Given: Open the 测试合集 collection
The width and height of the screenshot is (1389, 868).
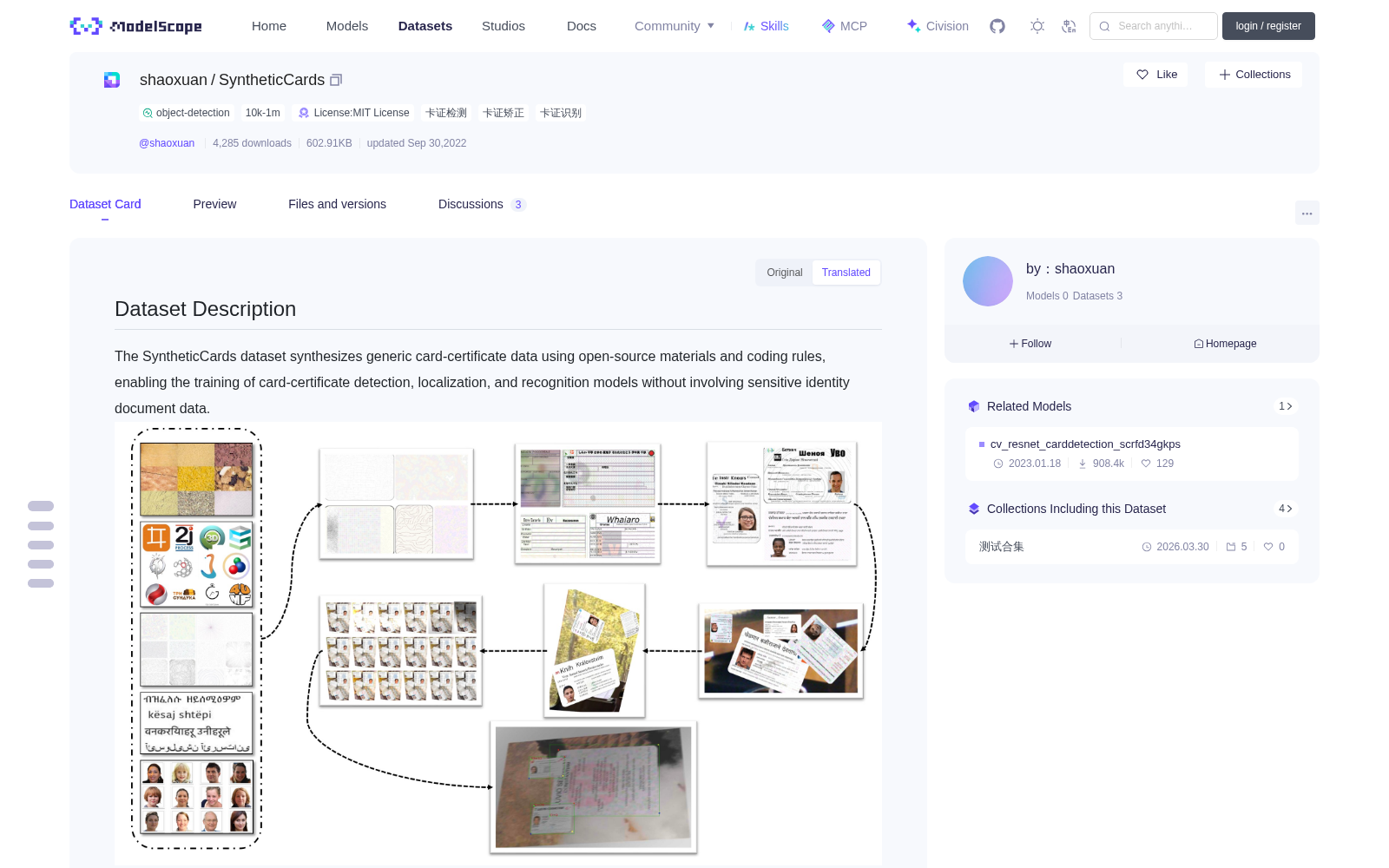Looking at the screenshot, I should (1002, 547).
